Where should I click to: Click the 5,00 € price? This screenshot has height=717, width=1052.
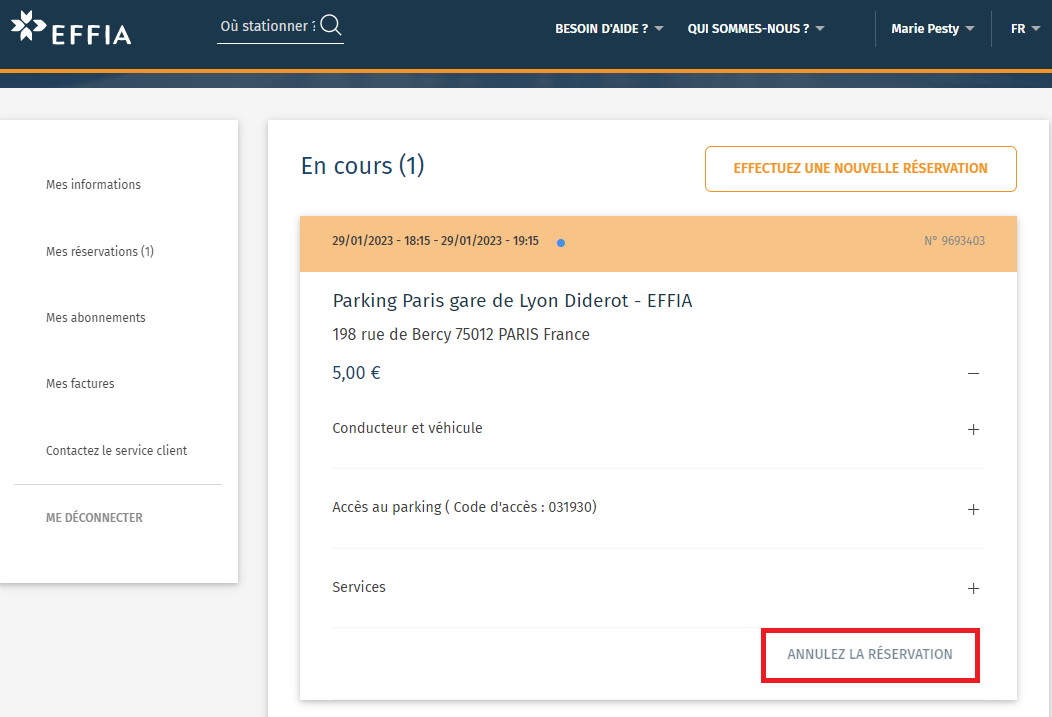click(x=356, y=373)
